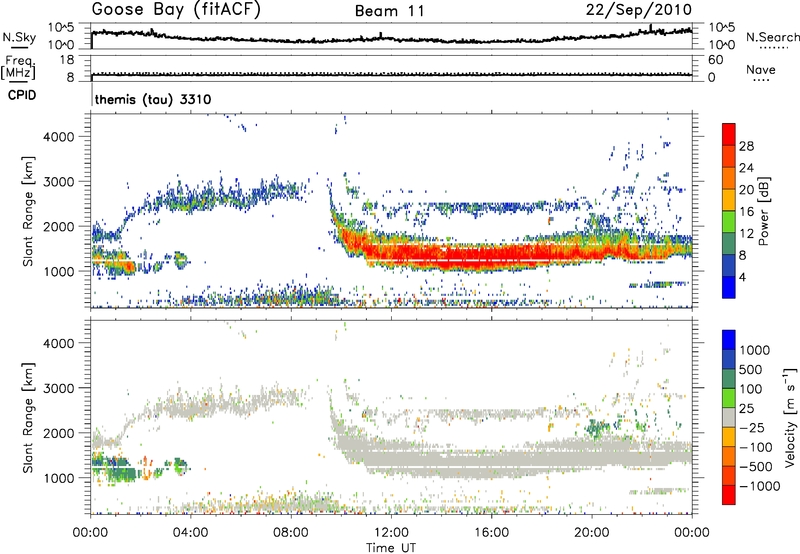Viewport: 800px width, 554px height.
Task: Click the '16' label on power colorbar
Action: [x=746, y=212]
